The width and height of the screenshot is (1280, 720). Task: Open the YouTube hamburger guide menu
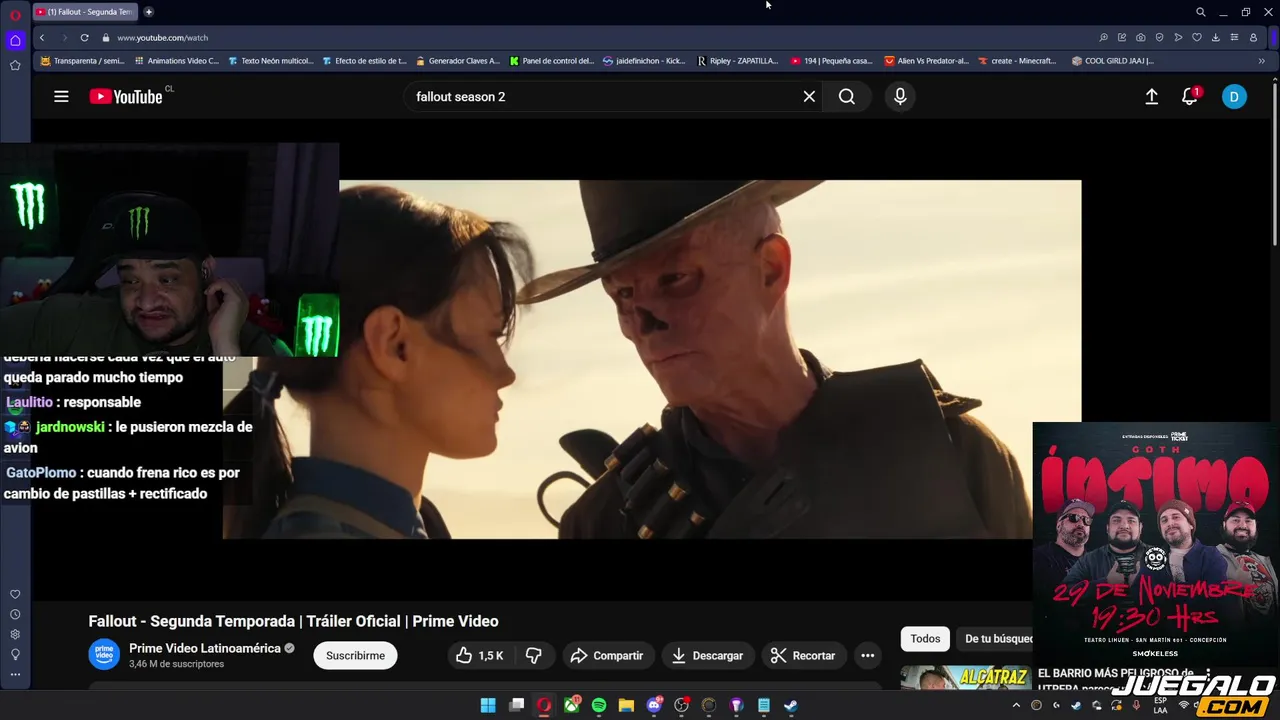pos(61,96)
